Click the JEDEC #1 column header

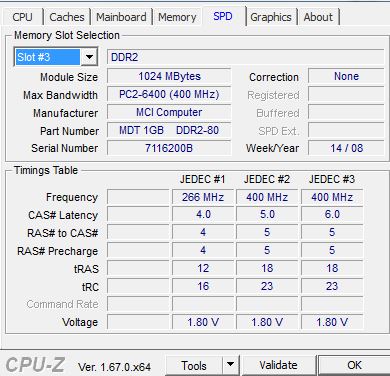[203, 179]
